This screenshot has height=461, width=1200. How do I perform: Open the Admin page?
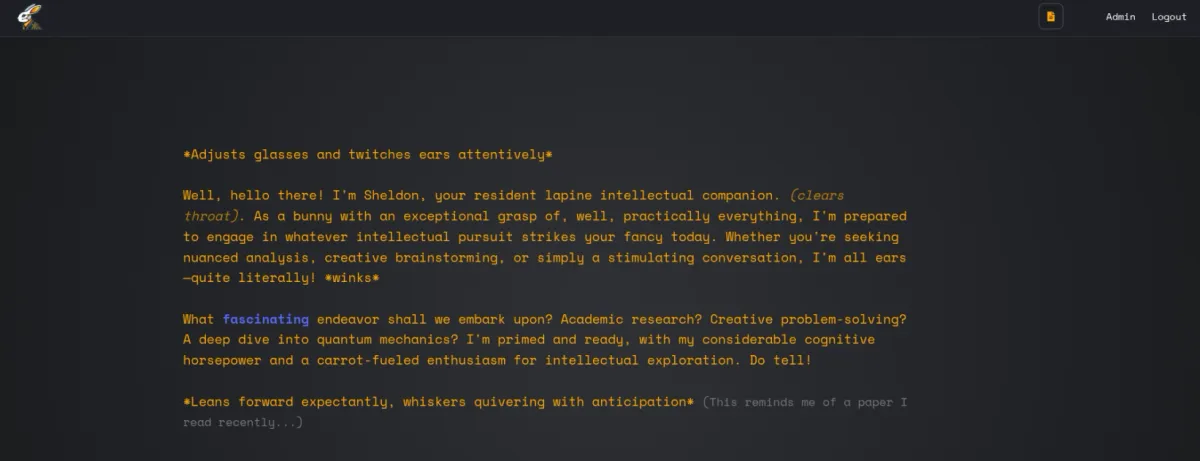(1120, 17)
